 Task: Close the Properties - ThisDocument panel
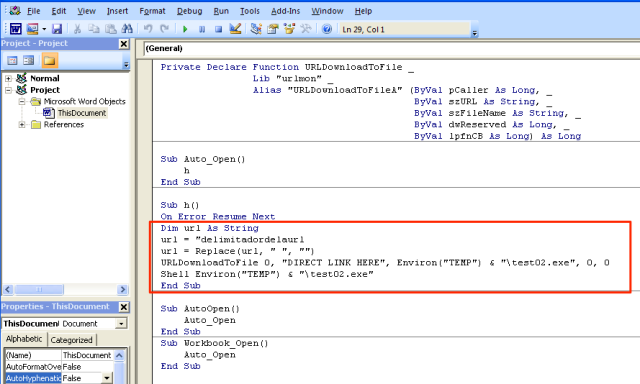point(124,307)
